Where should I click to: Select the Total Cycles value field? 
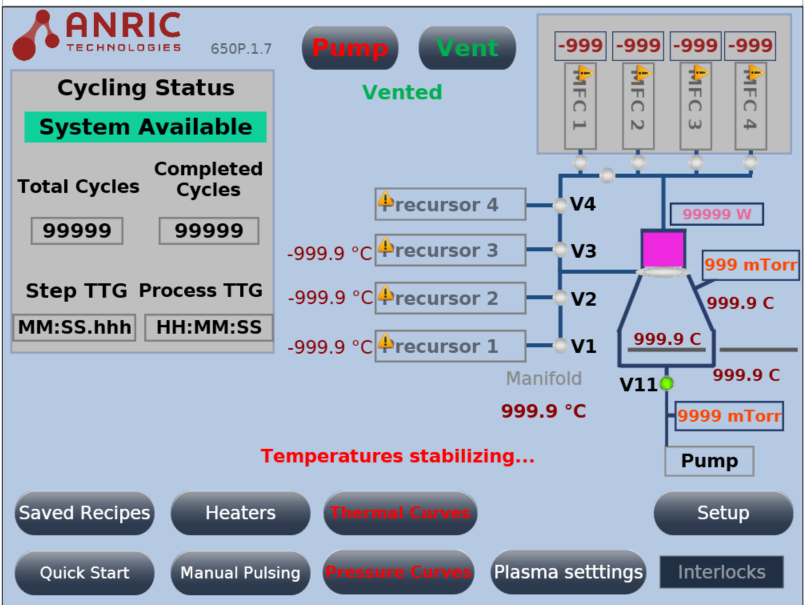pyautogui.click(x=77, y=231)
